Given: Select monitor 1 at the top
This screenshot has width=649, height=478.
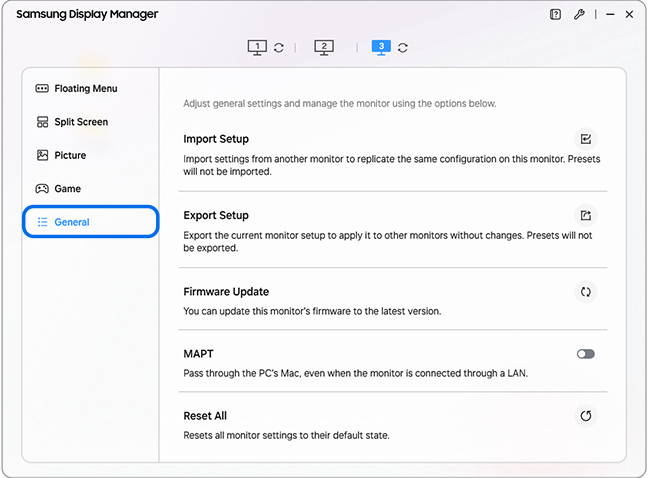Looking at the screenshot, I should click(x=258, y=47).
